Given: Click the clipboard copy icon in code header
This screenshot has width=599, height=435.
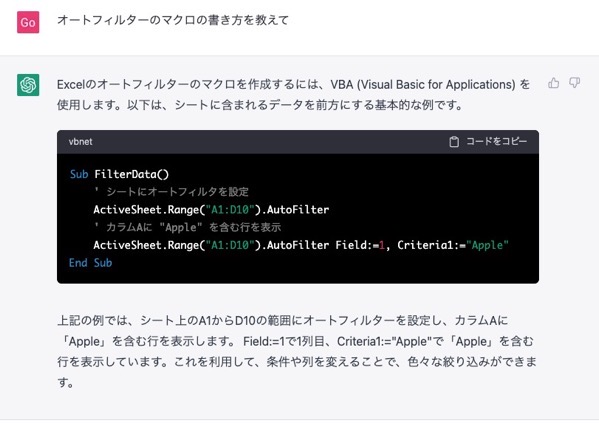Looking at the screenshot, I should [454, 142].
